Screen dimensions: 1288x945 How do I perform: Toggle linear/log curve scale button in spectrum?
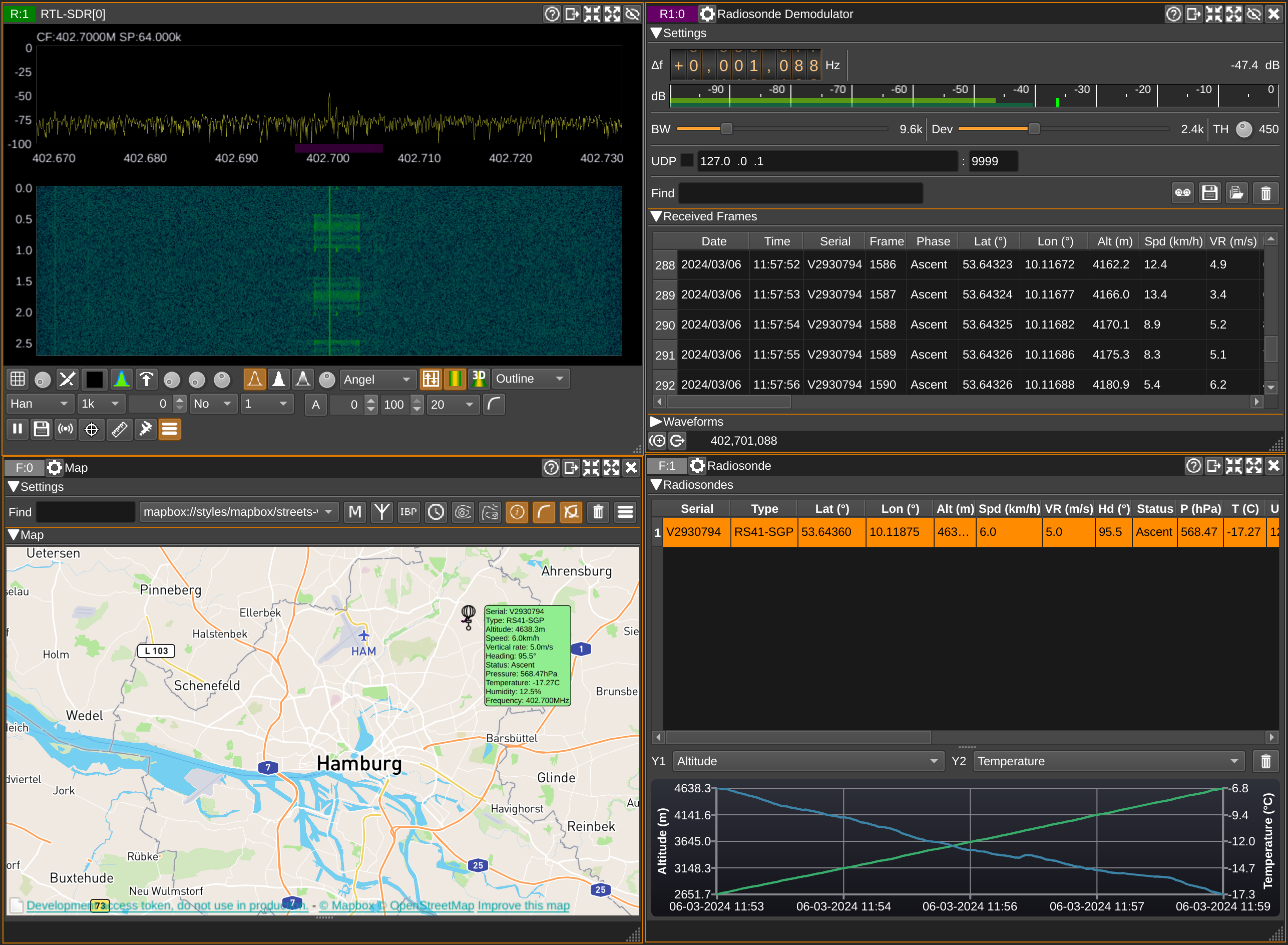pyautogui.click(x=494, y=405)
